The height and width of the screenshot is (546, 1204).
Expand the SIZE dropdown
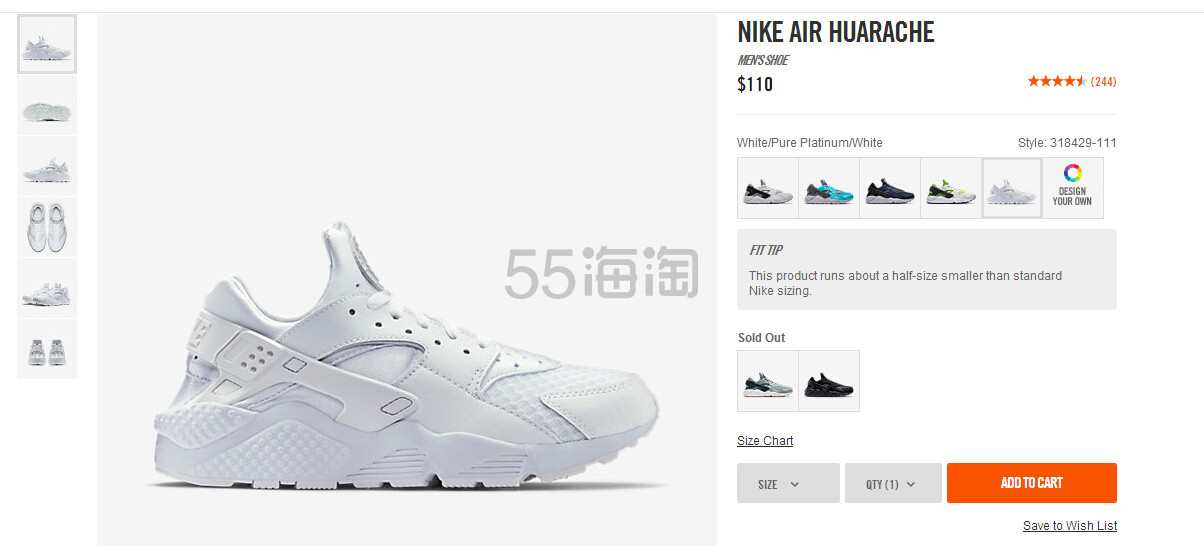[x=788, y=483]
